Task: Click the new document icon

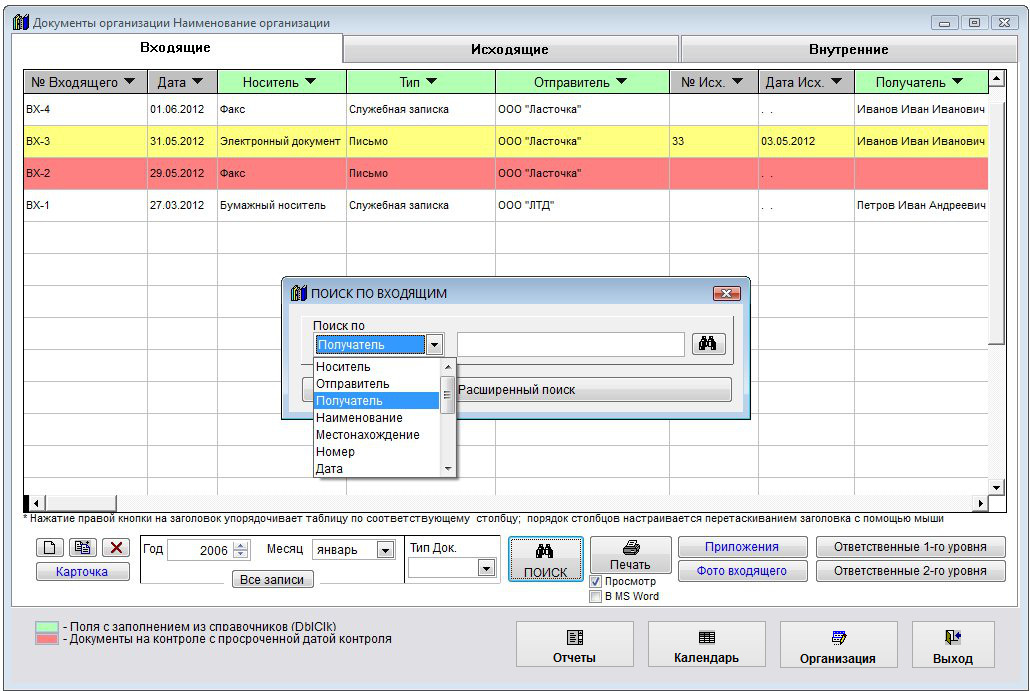Action: click(50, 547)
